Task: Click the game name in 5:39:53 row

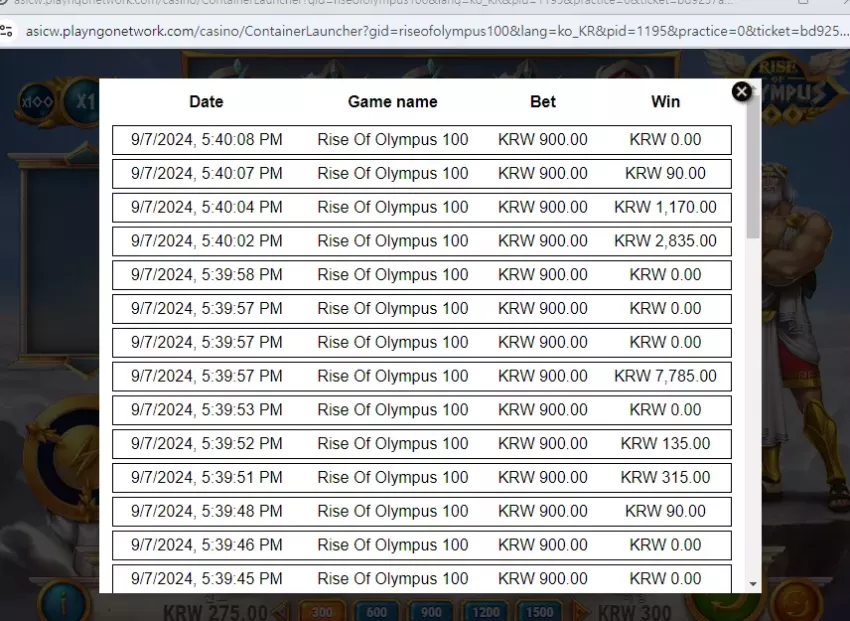Action: coord(392,410)
